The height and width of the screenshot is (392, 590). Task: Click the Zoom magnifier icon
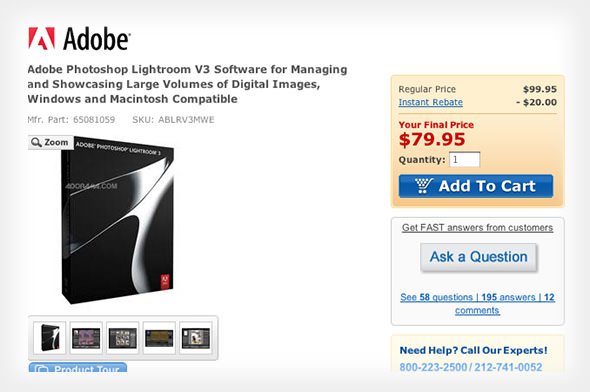pos(36,142)
